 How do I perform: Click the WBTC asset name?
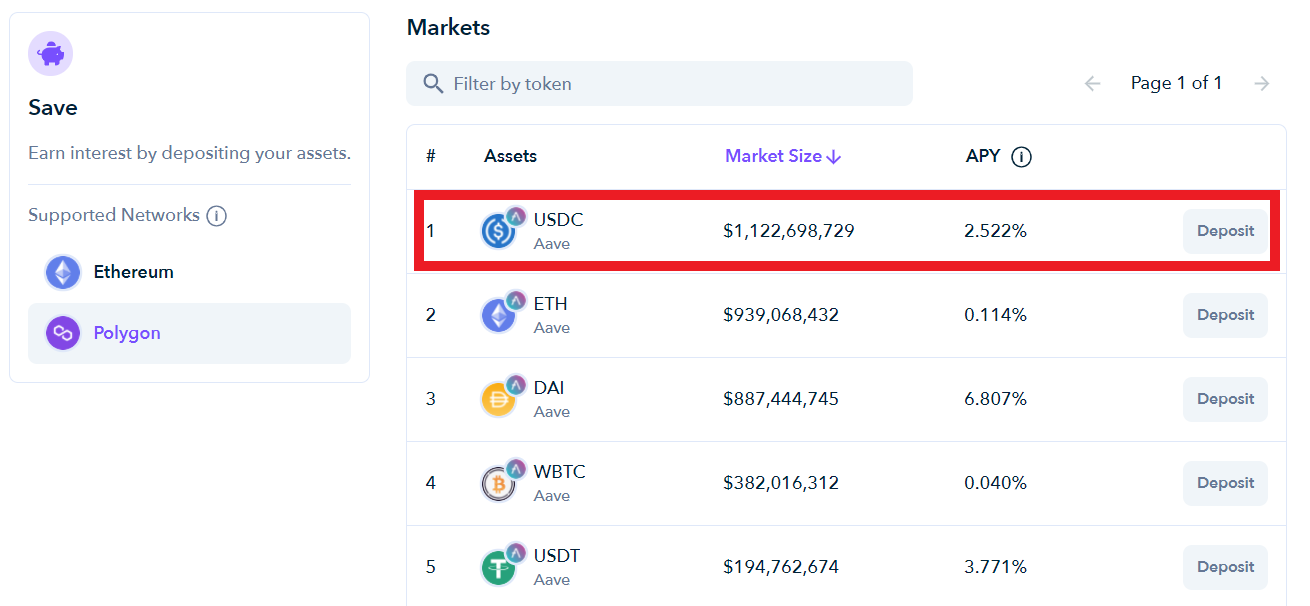click(x=560, y=472)
